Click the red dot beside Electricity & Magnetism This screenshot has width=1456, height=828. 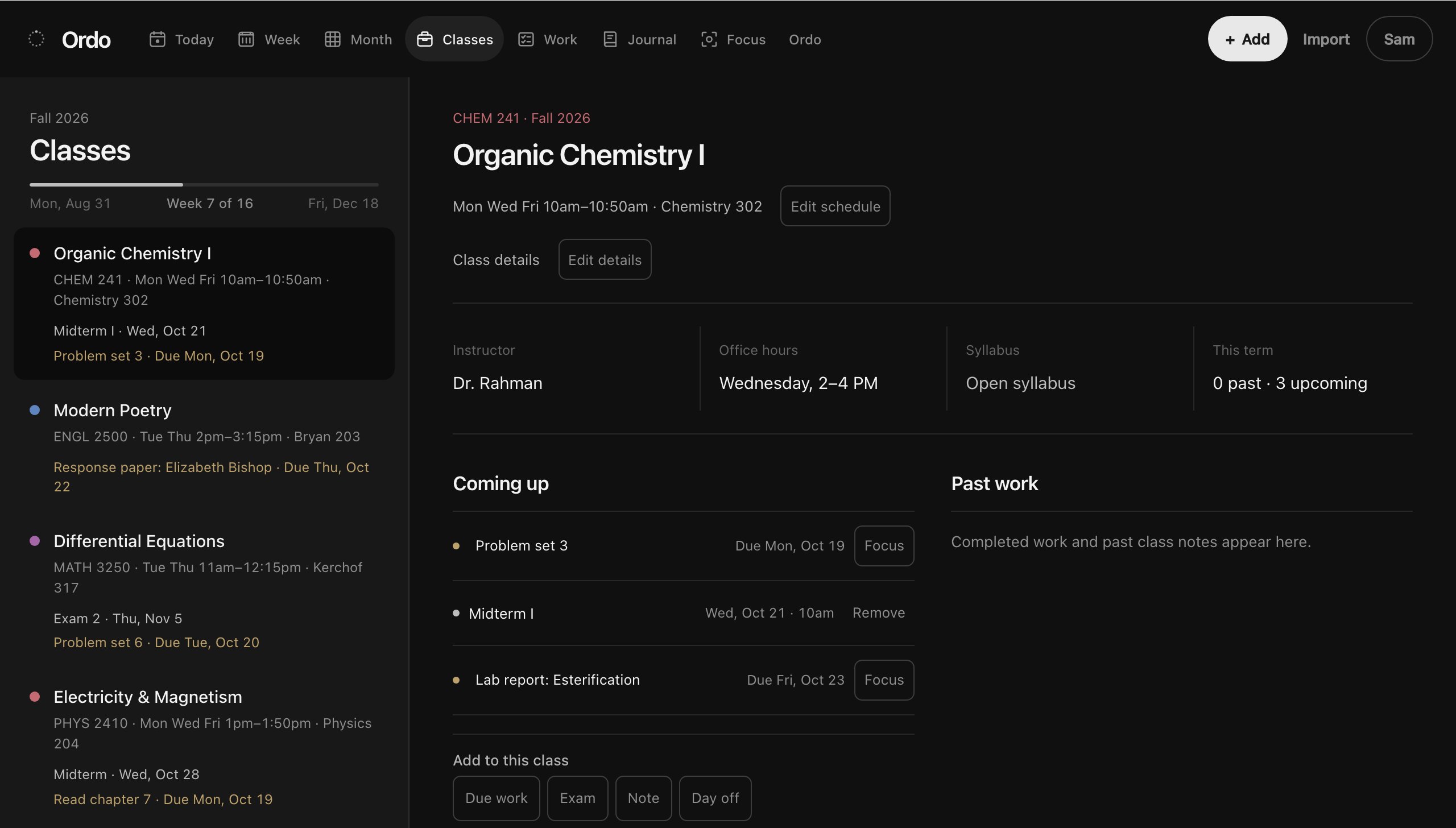35,697
